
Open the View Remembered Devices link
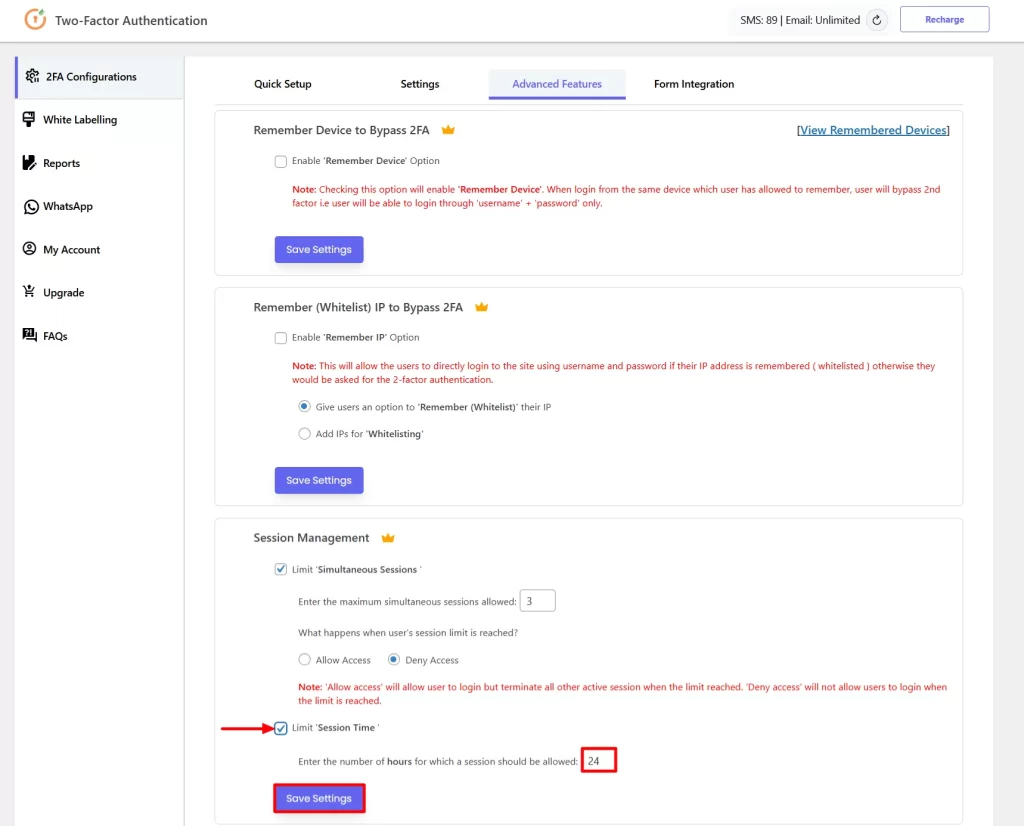click(873, 130)
